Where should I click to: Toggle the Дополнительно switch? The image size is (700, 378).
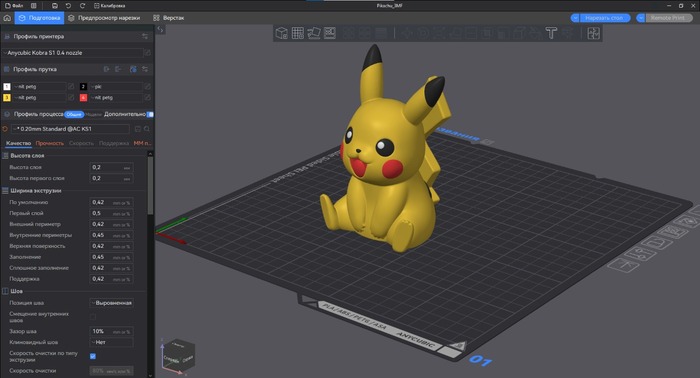tap(150, 114)
